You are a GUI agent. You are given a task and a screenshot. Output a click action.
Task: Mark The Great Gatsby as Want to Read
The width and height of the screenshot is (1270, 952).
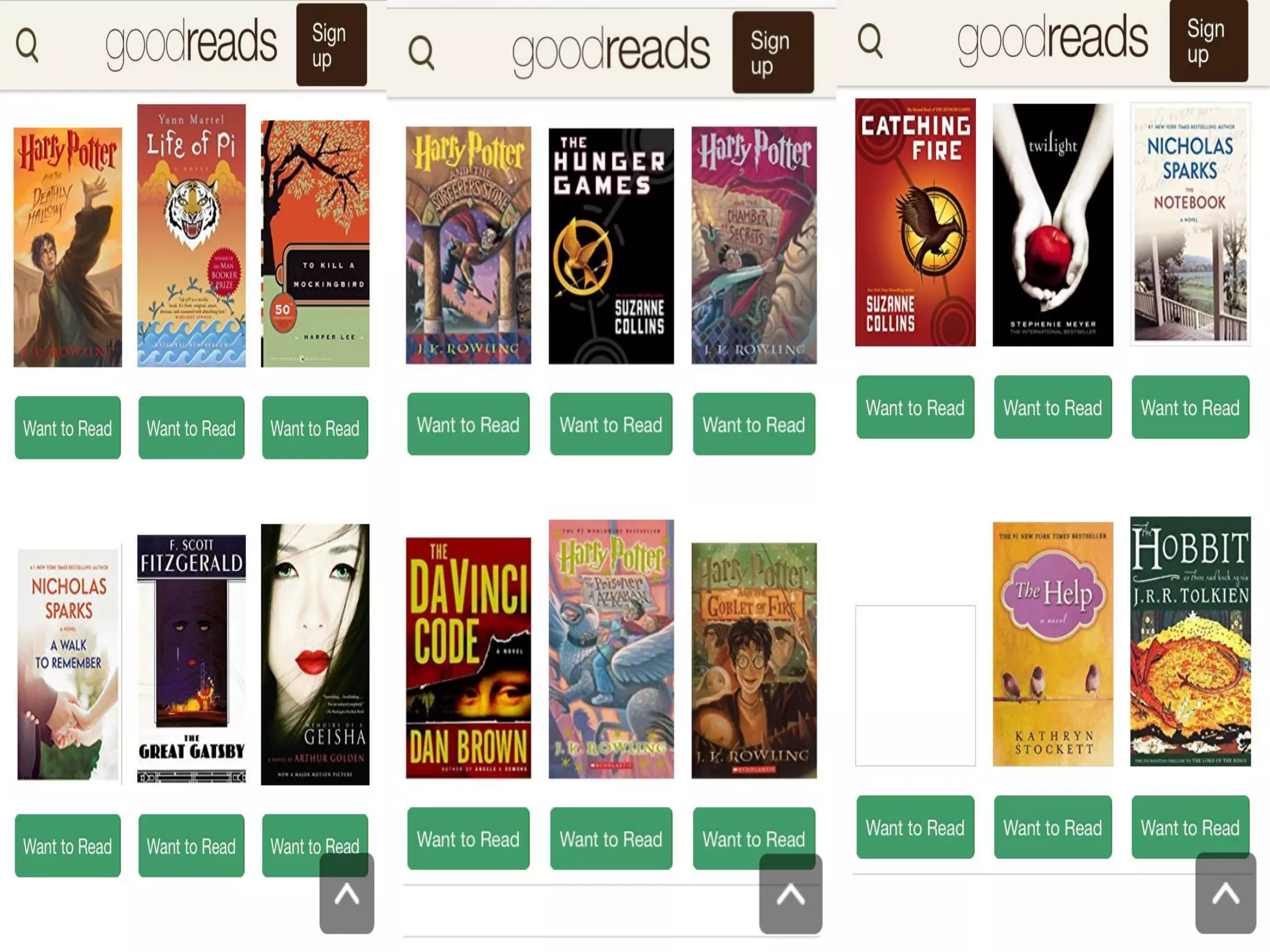tap(191, 845)
